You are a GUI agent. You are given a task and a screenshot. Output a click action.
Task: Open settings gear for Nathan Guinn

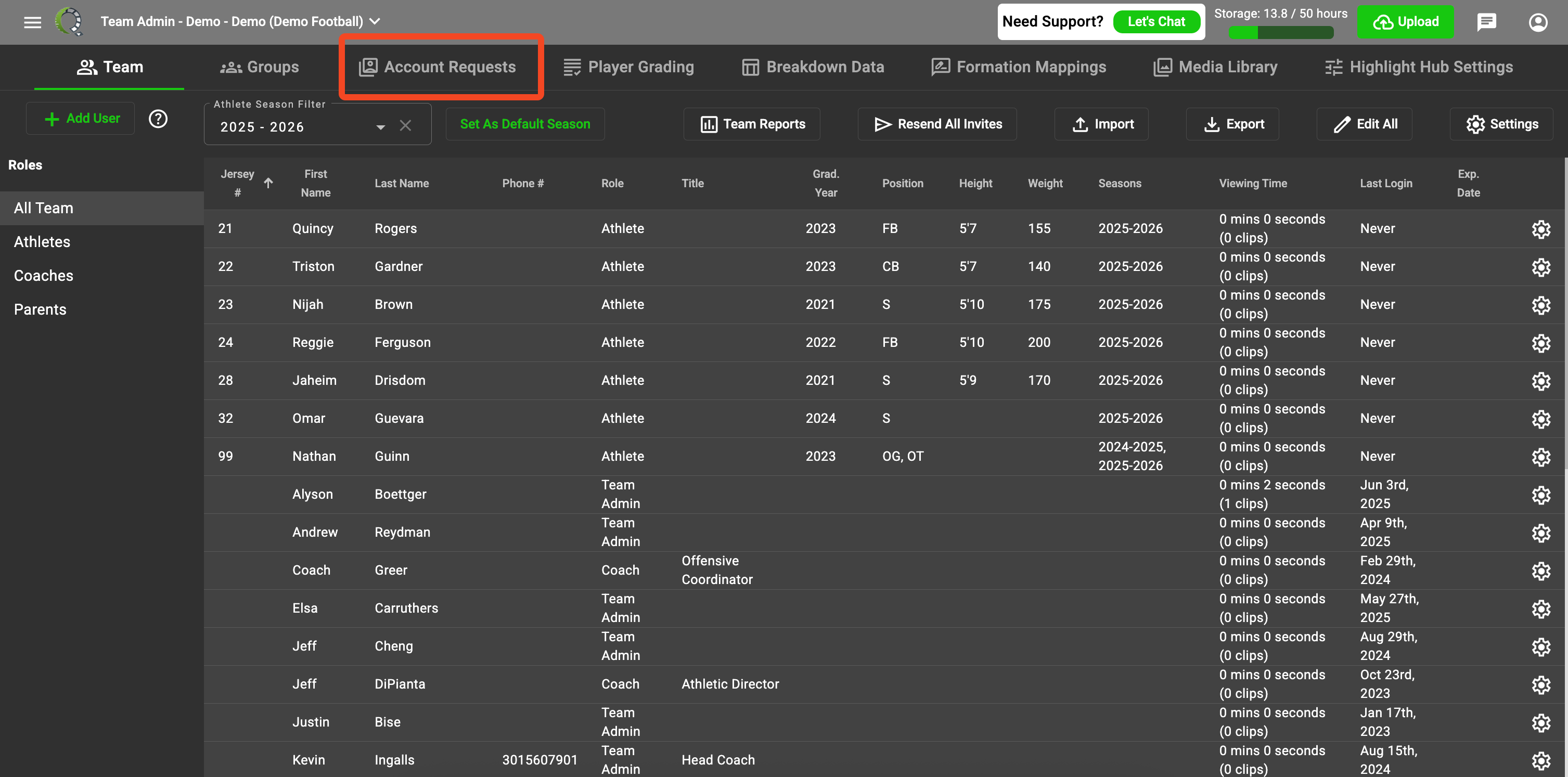[1540, 457]
